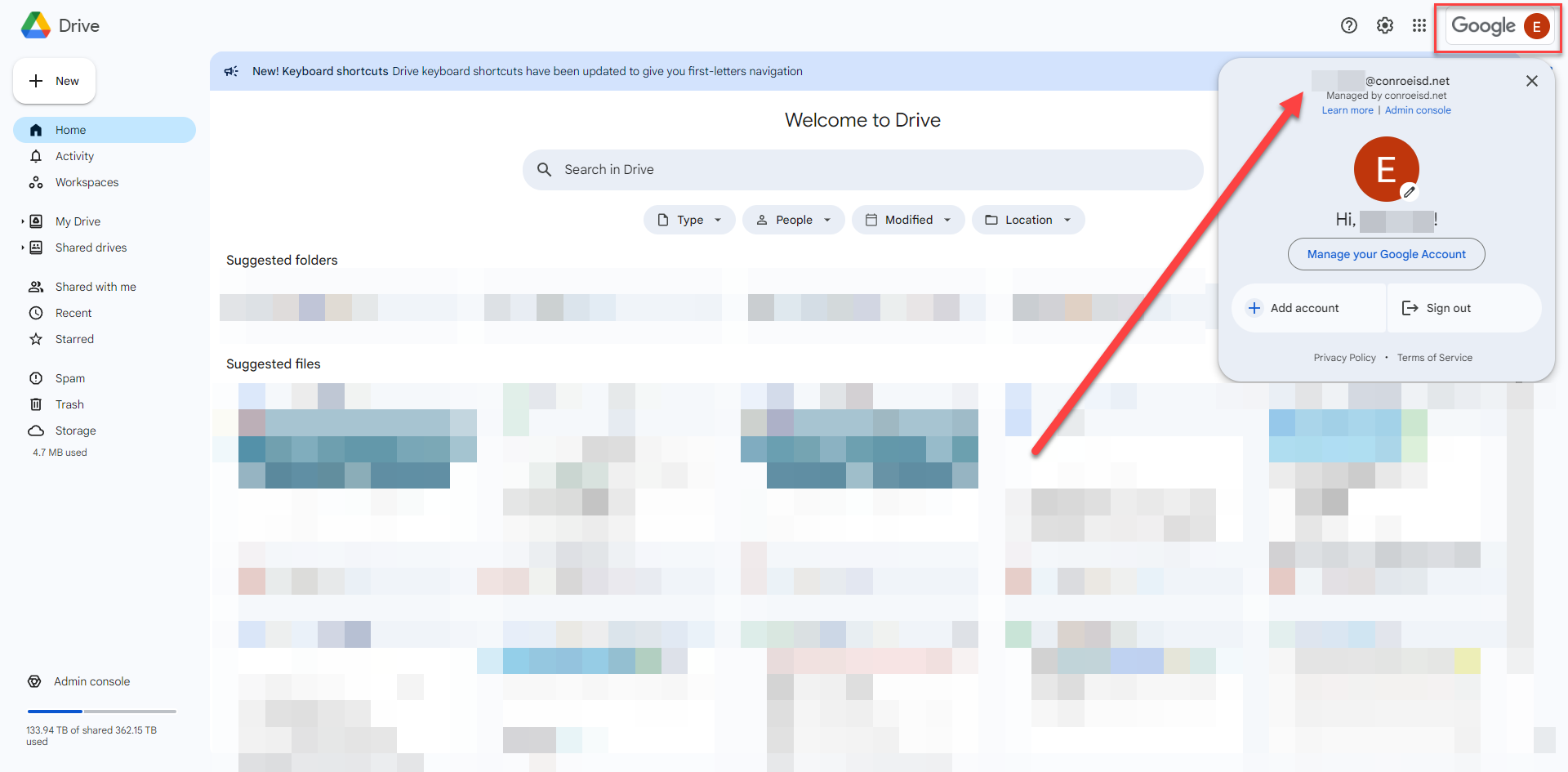The image size is (1568, 772).
Task: Expand the My Drive tree arrow
Action: pyautogui.click(x=22, y=221)
